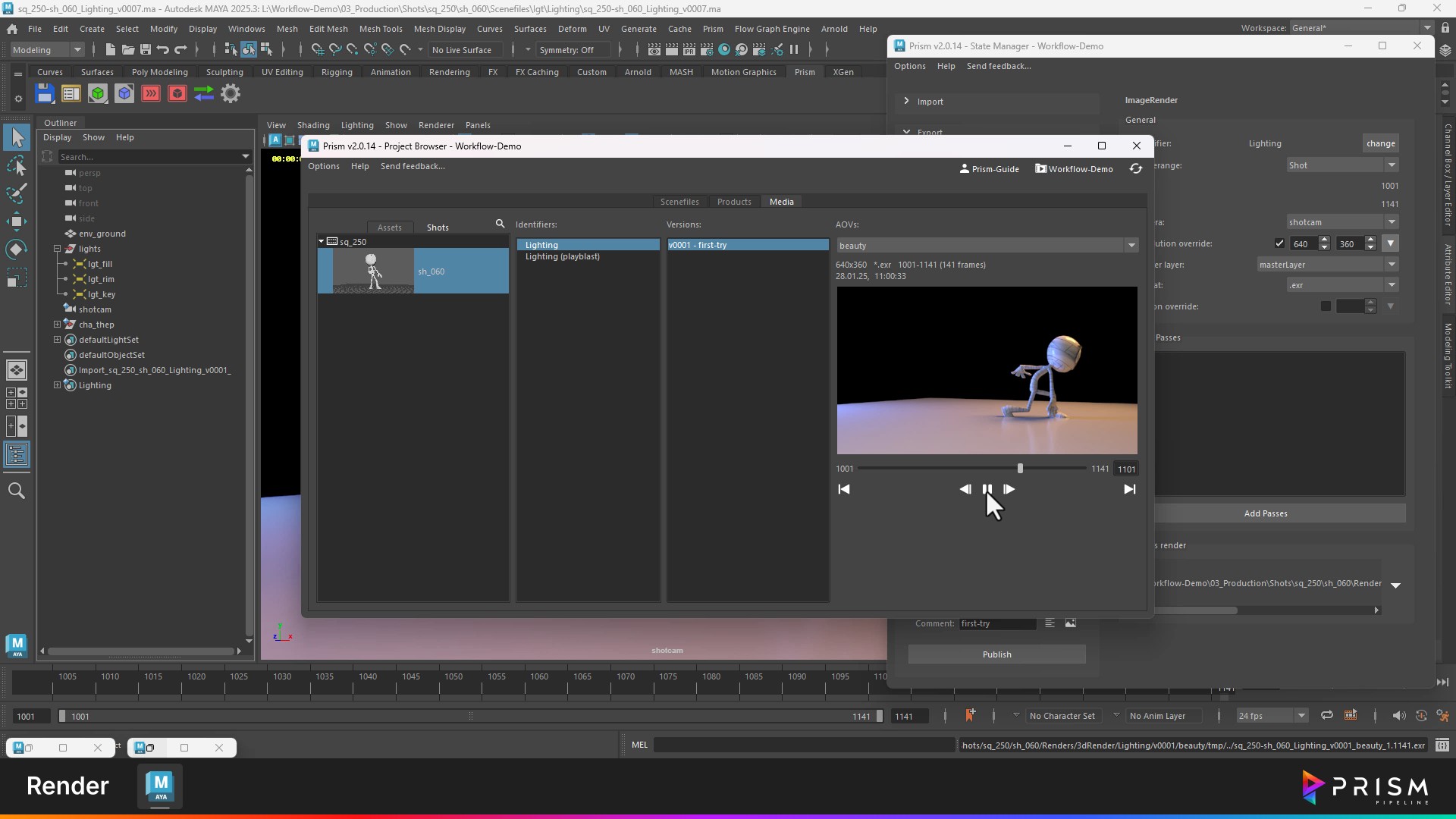Viewport: 1456px width, 819px height.
Task: Click the Outliner search field
Action: pos(148,157)
